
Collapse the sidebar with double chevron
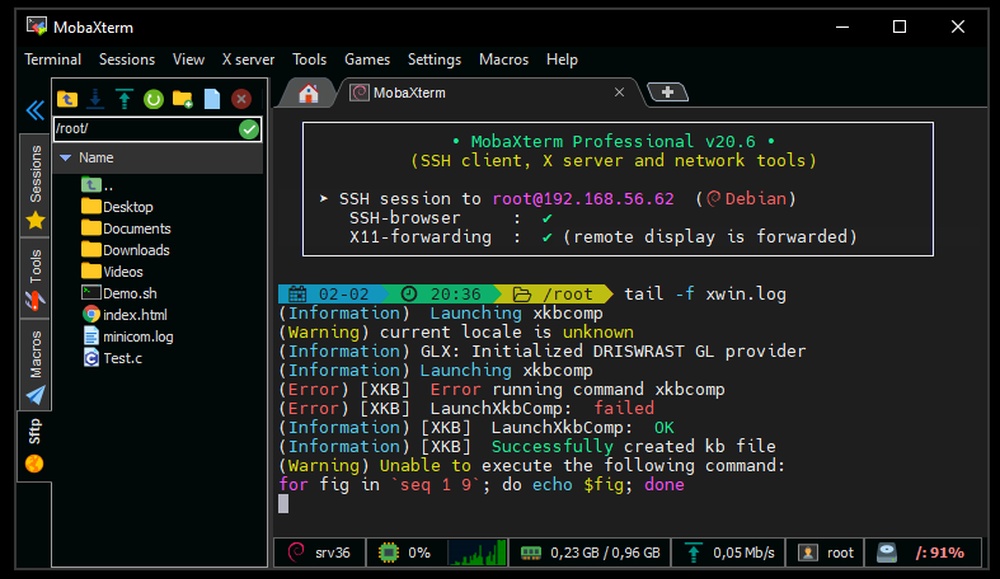[34, 110]
